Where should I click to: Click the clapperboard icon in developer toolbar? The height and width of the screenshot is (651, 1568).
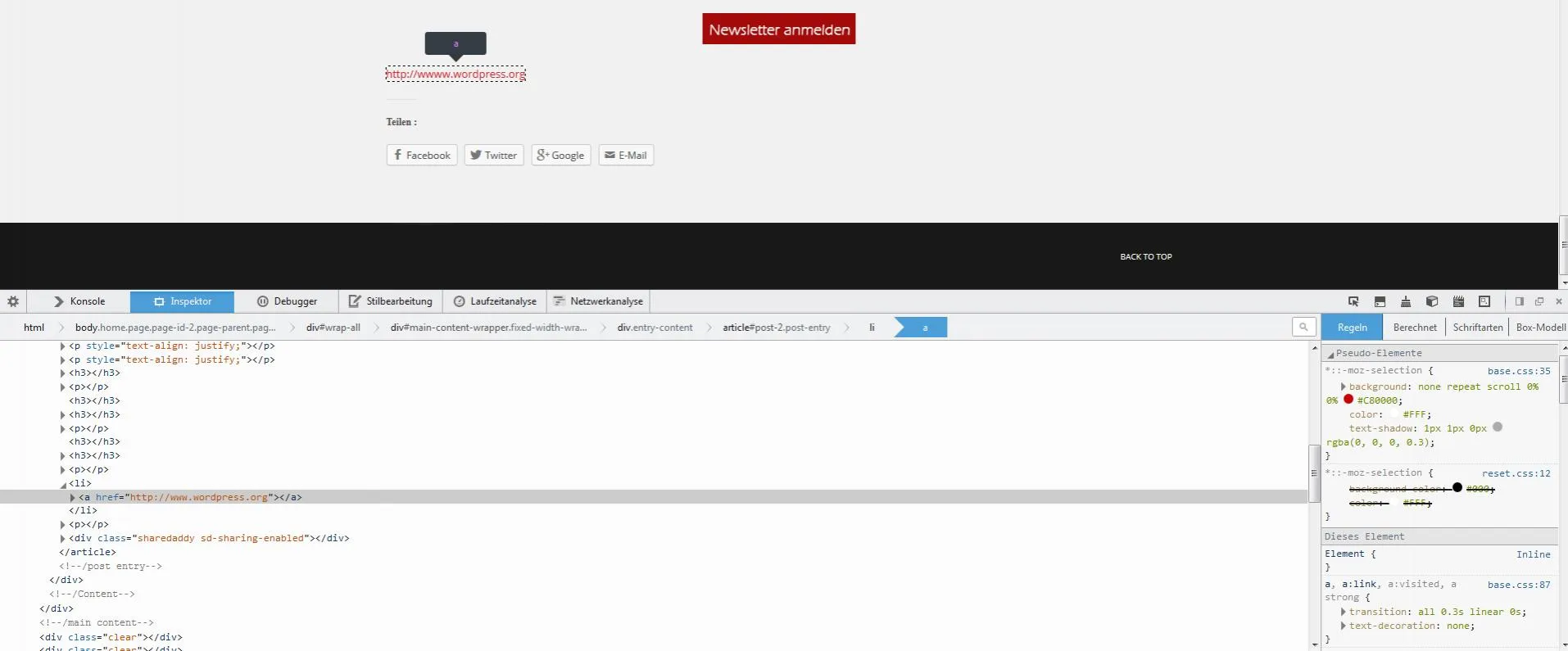click(x=1458, y=301)
